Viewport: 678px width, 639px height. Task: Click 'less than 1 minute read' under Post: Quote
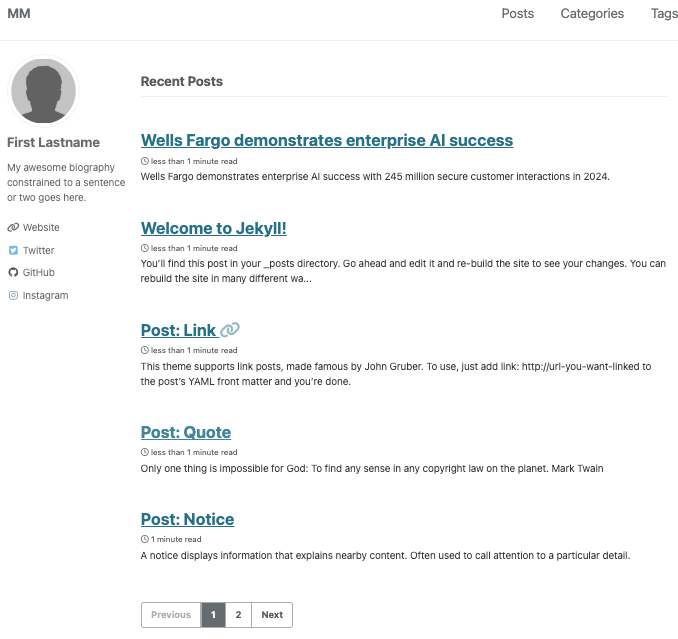(194, 452)
